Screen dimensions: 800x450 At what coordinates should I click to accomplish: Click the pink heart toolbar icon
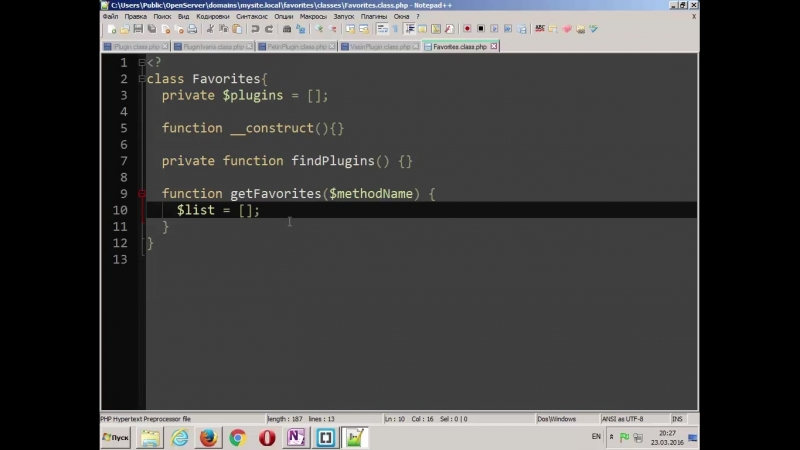point(567,29)
